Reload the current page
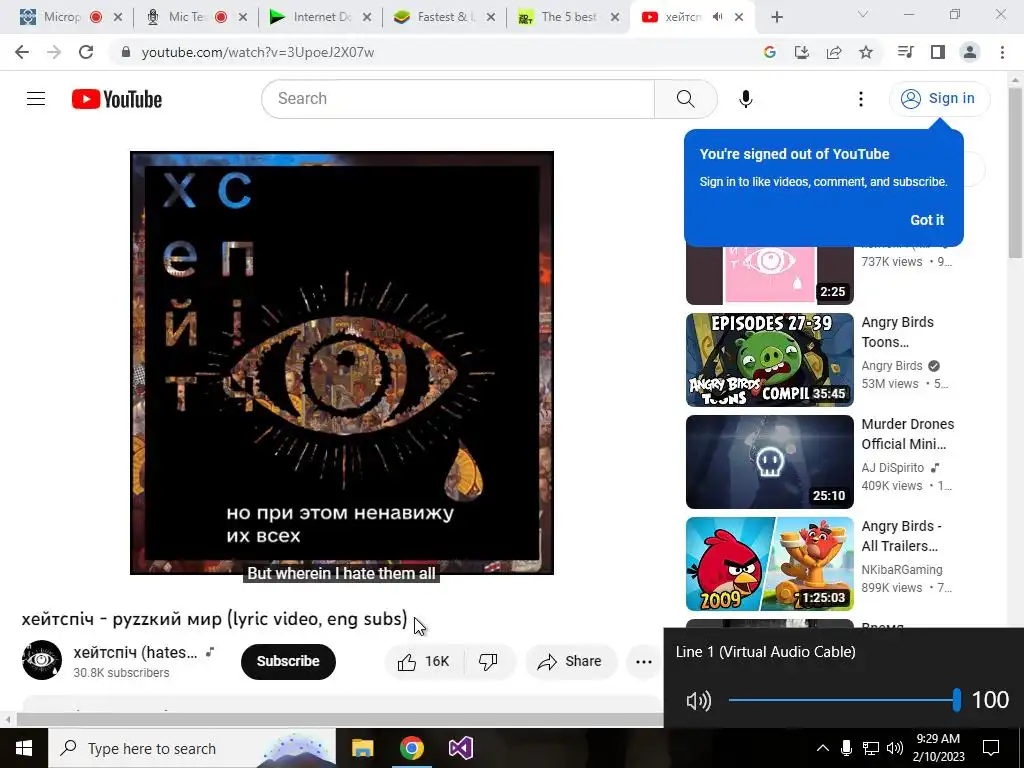 click(x=86, y=52)
